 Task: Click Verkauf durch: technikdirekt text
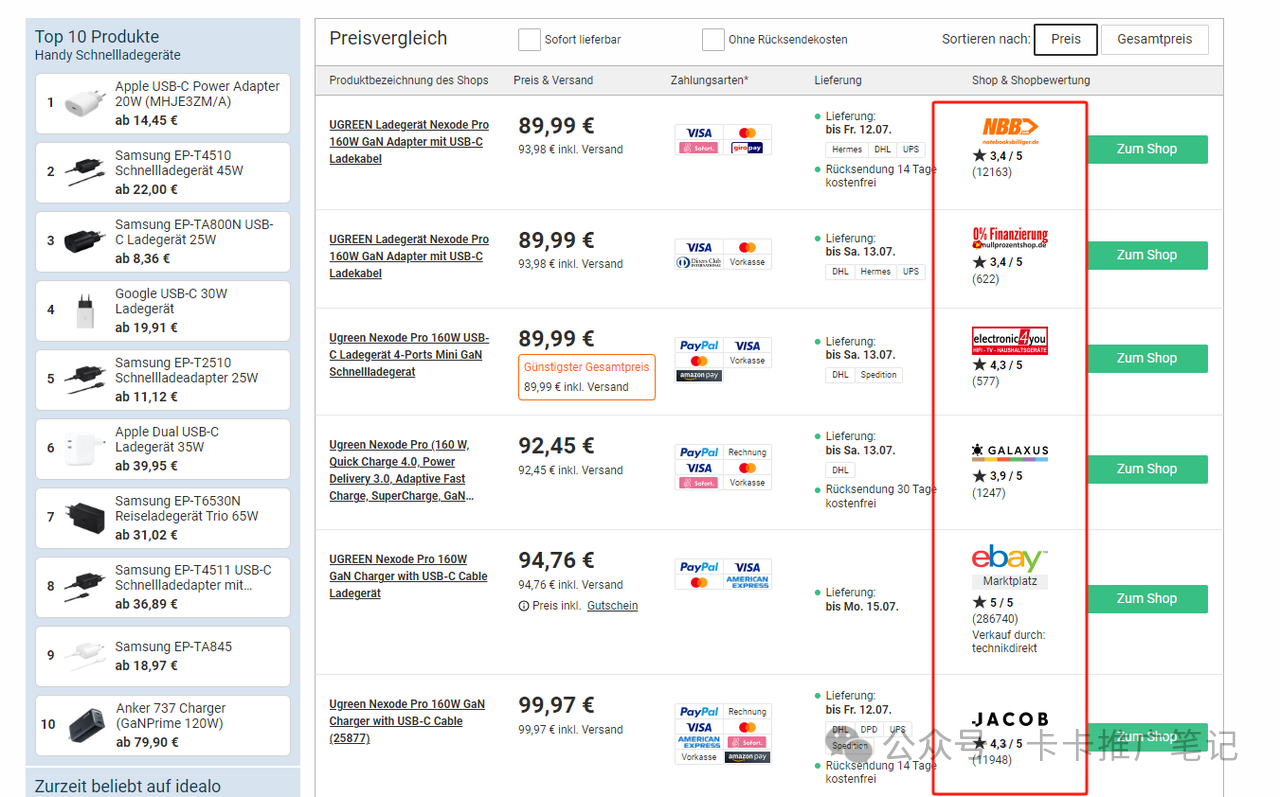(x=1008, y=641)
